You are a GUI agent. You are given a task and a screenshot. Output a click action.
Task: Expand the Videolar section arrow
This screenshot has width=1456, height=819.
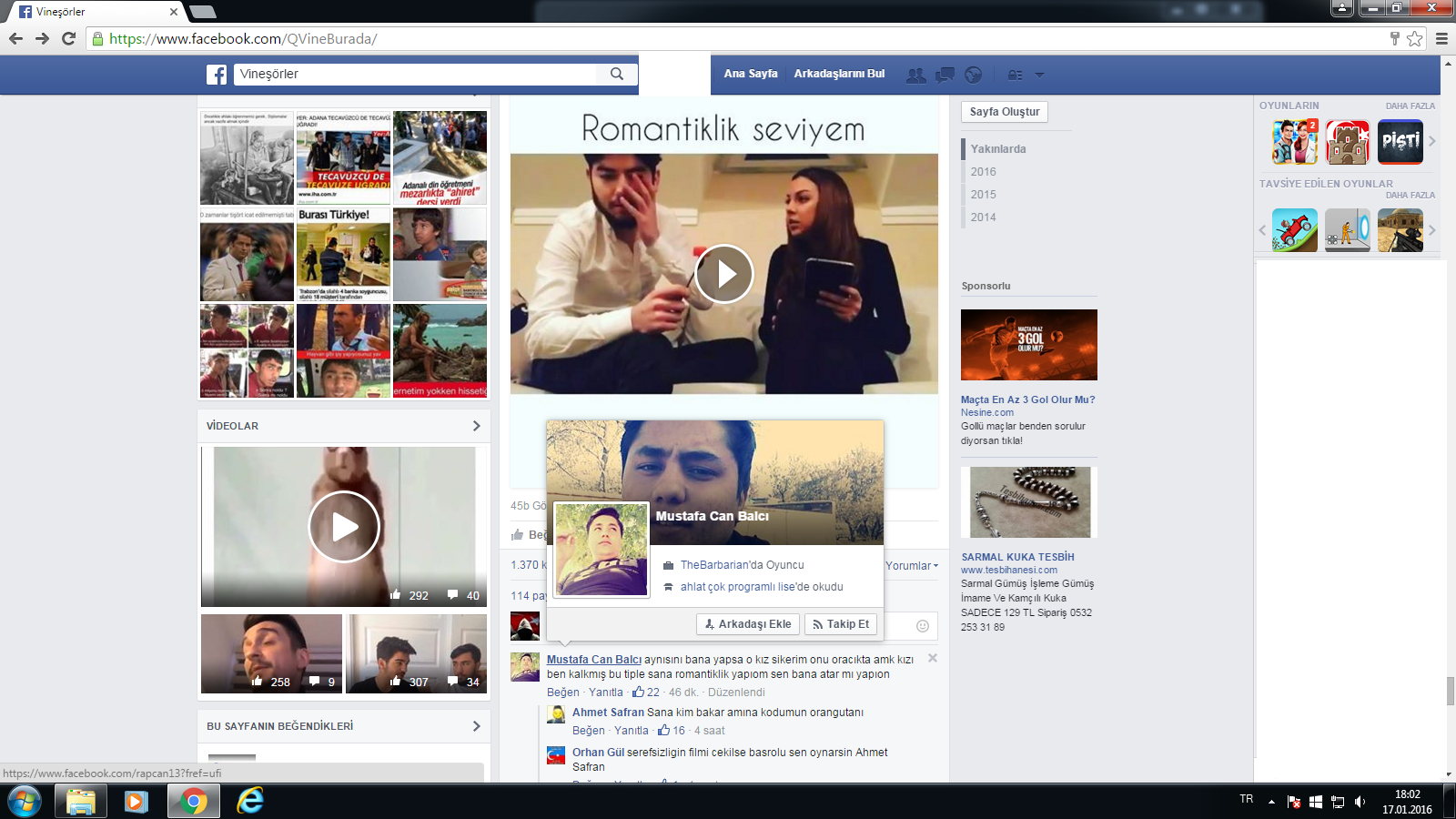(x=476, y=426)
